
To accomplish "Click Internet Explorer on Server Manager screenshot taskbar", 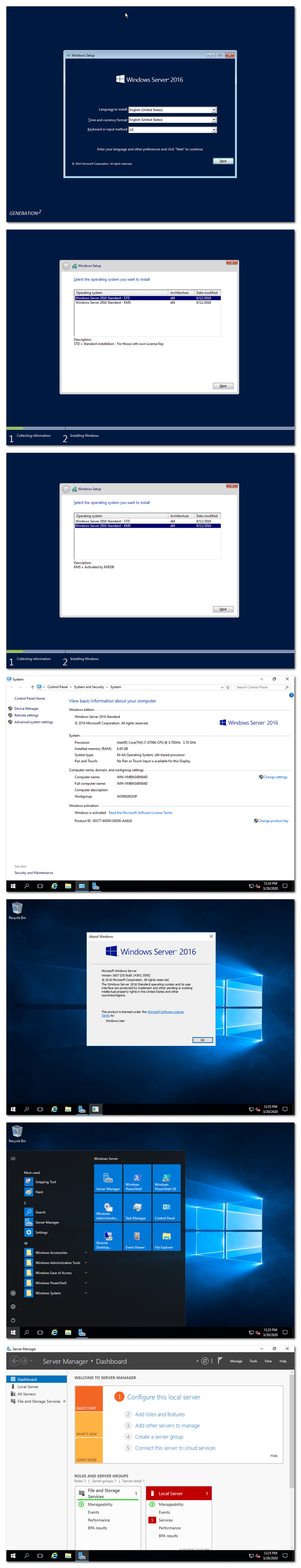I will [54, 1555].
